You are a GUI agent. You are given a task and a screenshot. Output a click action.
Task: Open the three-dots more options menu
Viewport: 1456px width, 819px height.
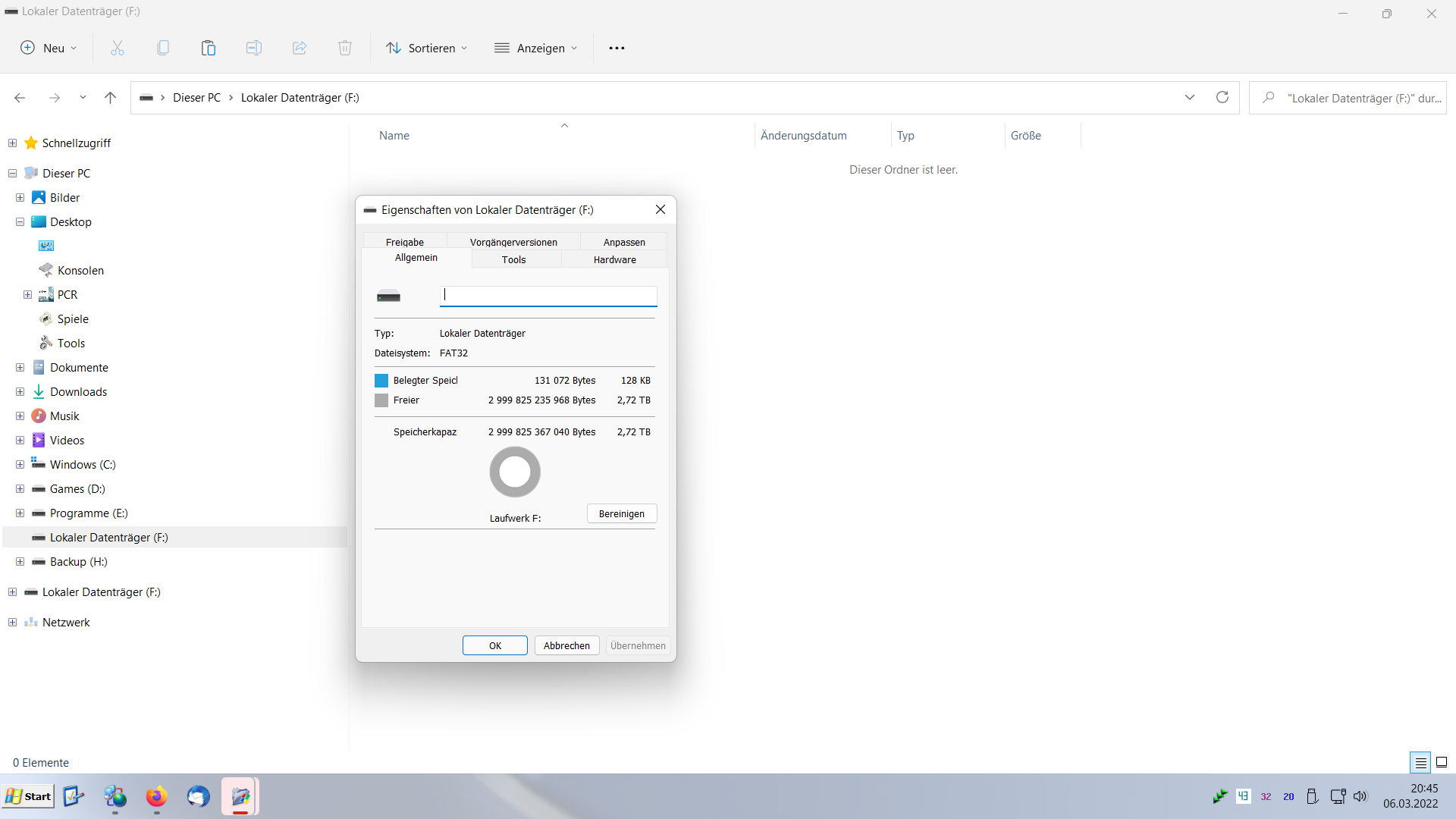point(617,48)
